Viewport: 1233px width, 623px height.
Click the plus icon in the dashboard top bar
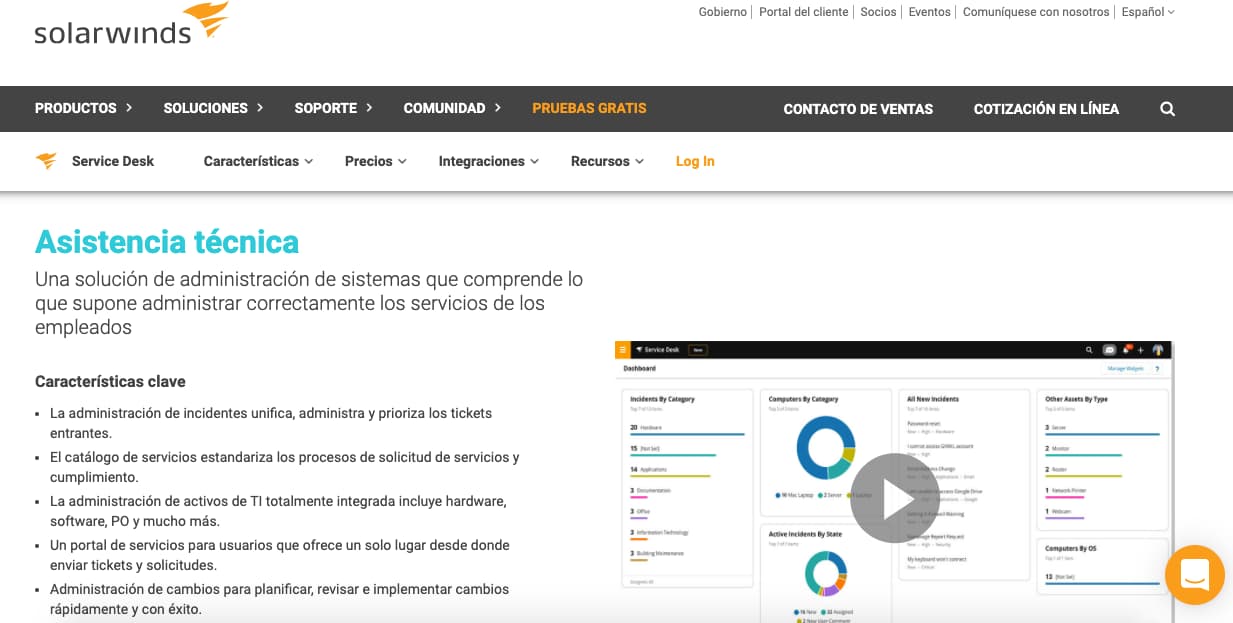point(1141,350)
